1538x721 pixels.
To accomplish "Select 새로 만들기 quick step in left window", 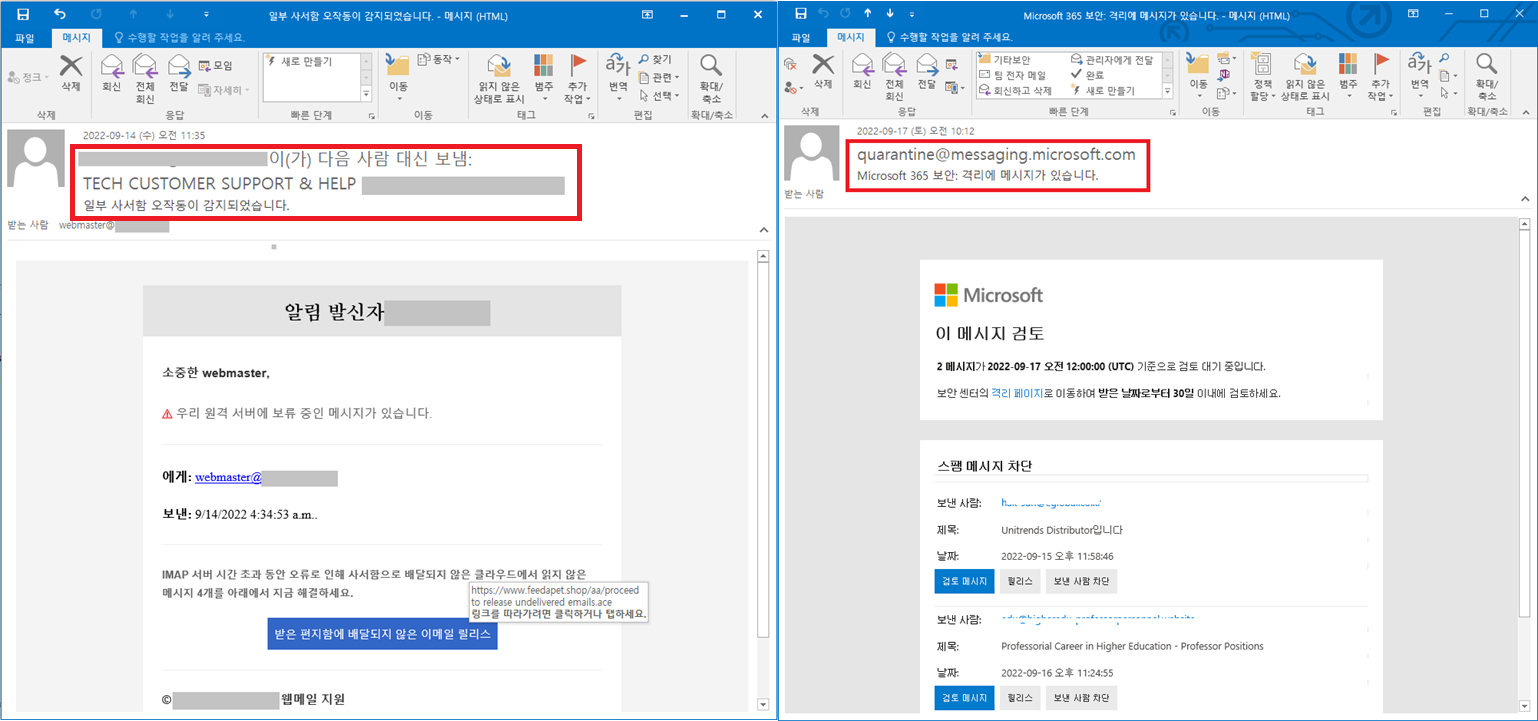I will point(299,61).
